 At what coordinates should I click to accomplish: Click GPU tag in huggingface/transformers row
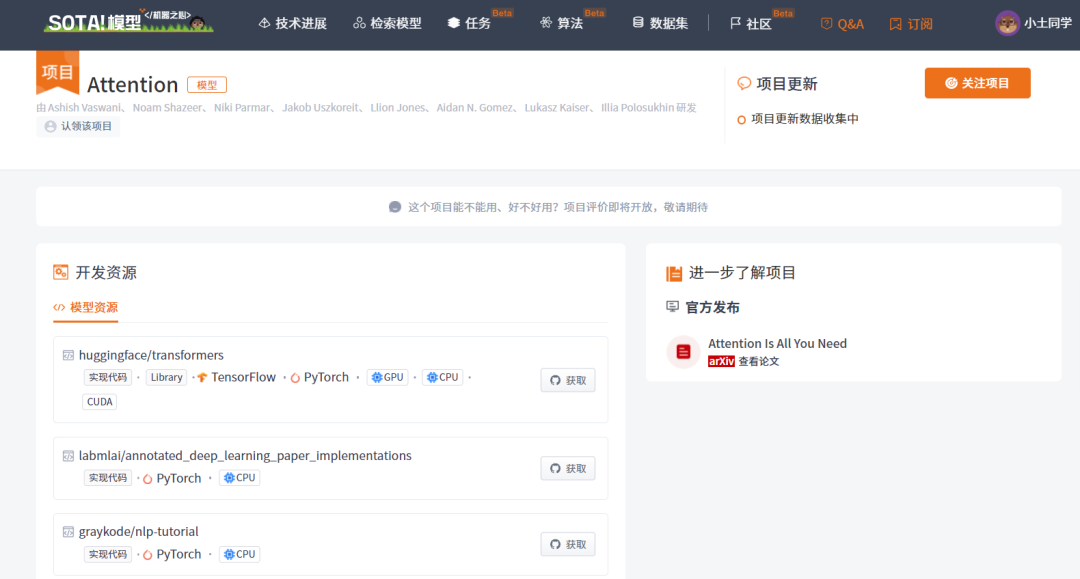click(387, 377)
